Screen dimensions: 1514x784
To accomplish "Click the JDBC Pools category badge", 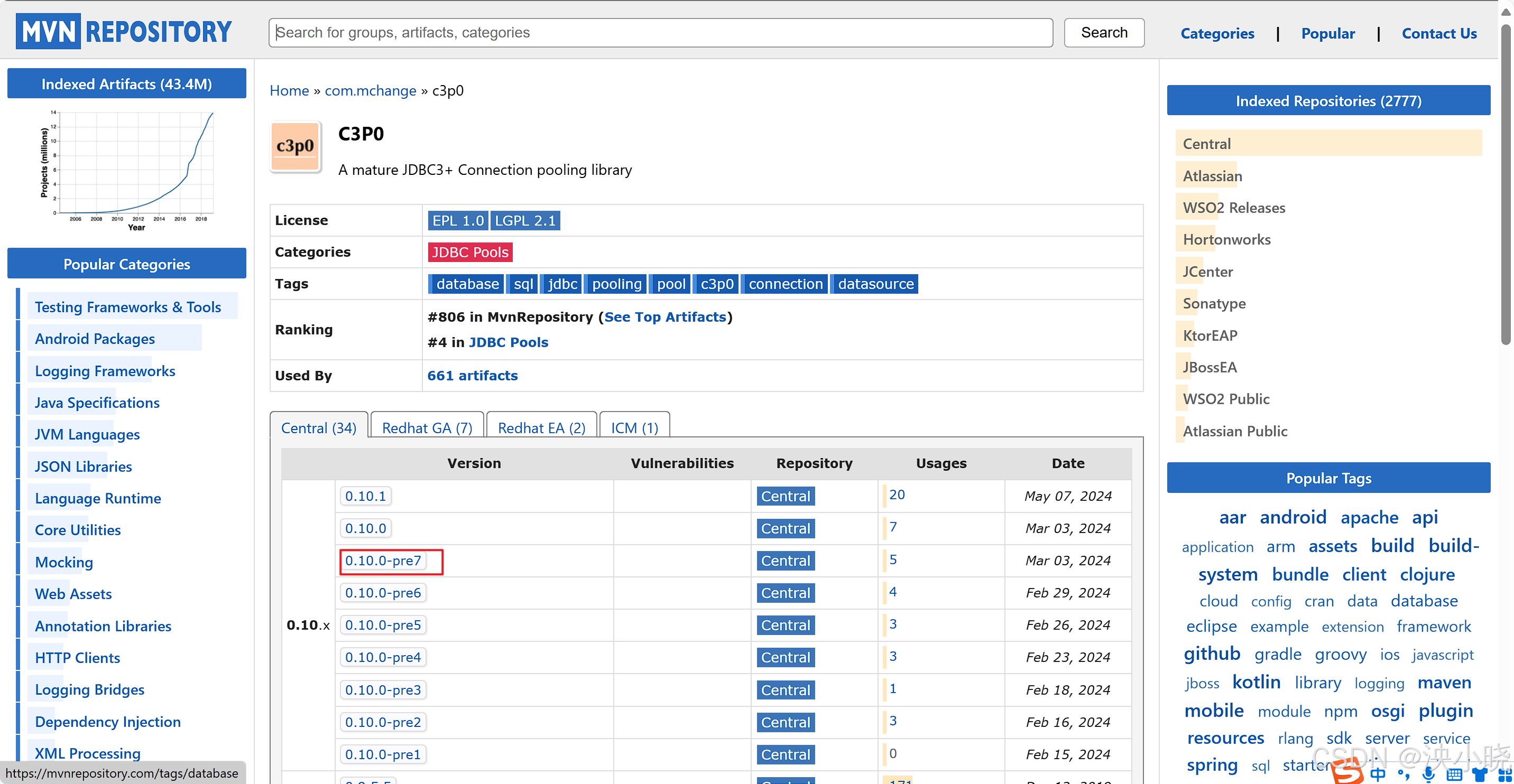I will (x=469, y=253).
